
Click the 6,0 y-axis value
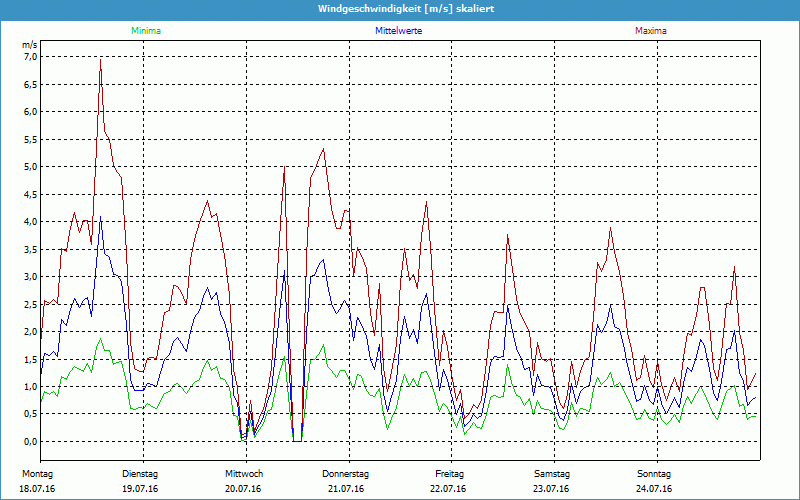(x=31, y=112)
